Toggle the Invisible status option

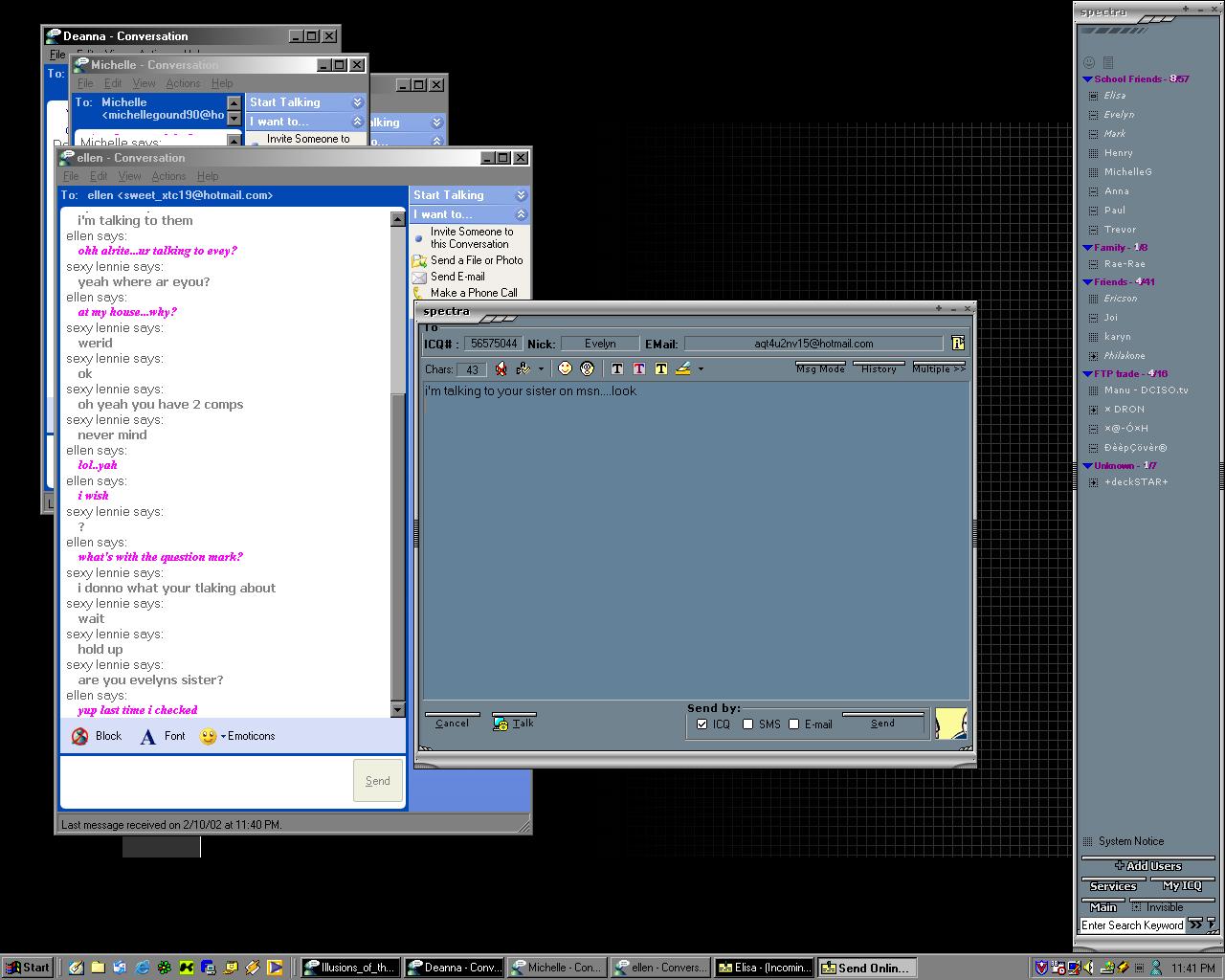[1158, 907]
